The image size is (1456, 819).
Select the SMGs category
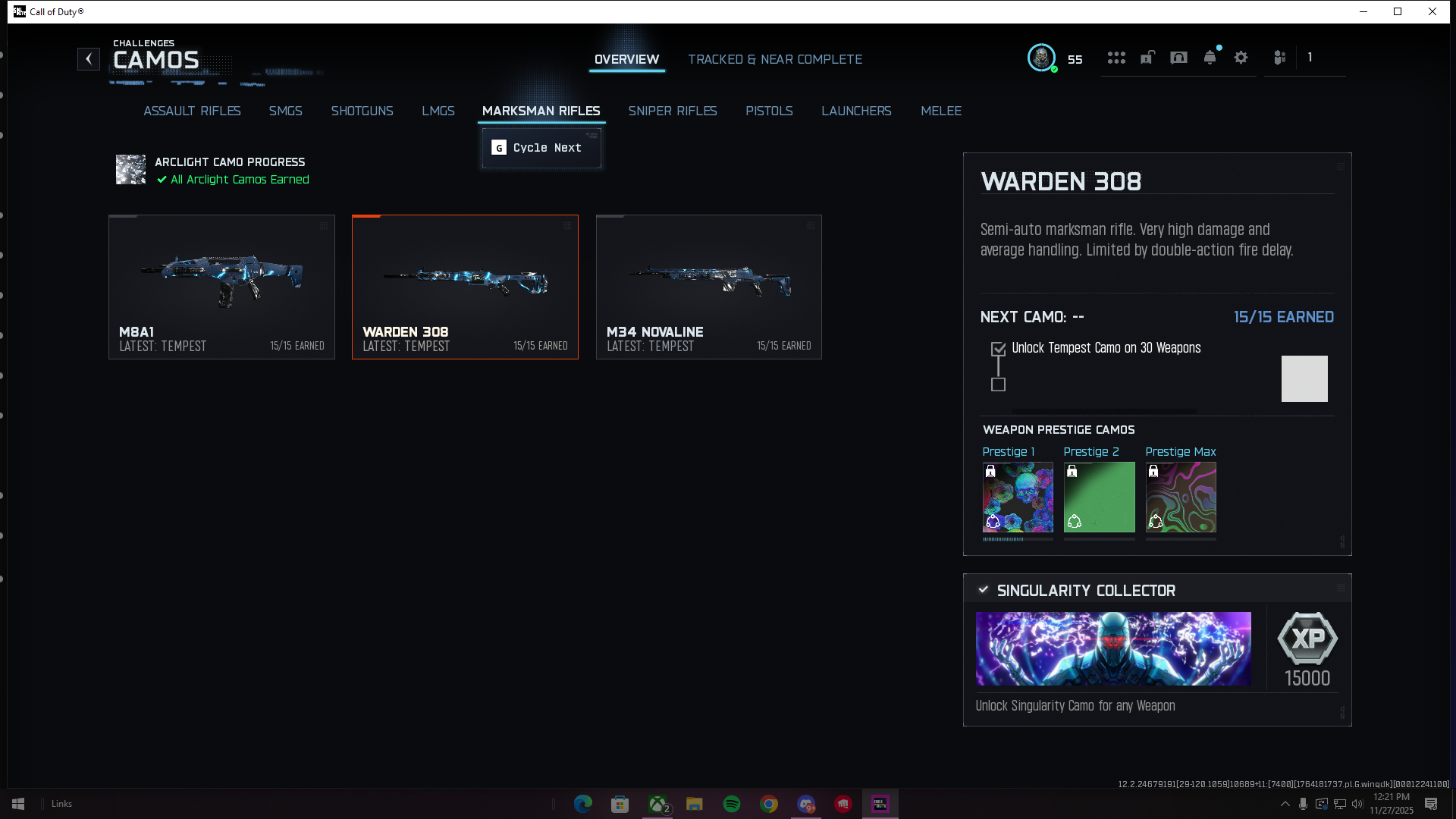(285, 111)
